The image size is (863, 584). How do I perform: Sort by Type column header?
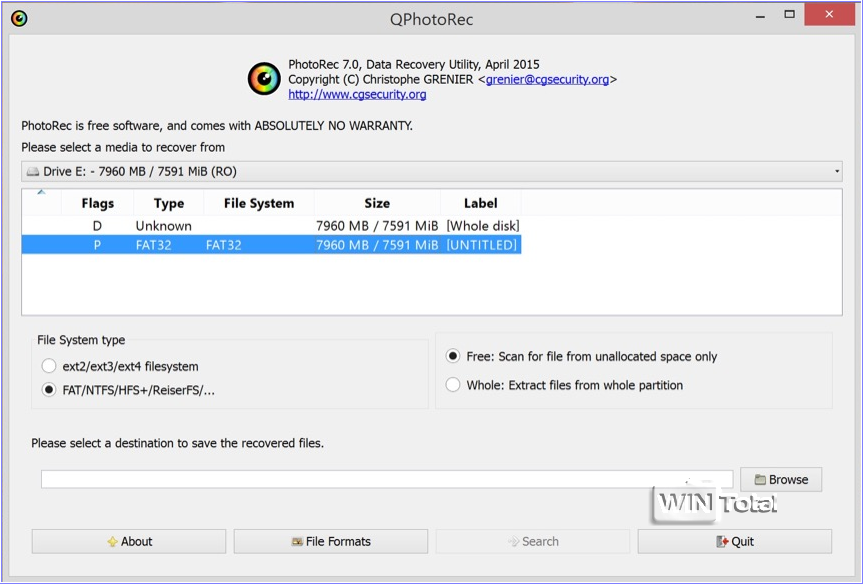(168, 203)
